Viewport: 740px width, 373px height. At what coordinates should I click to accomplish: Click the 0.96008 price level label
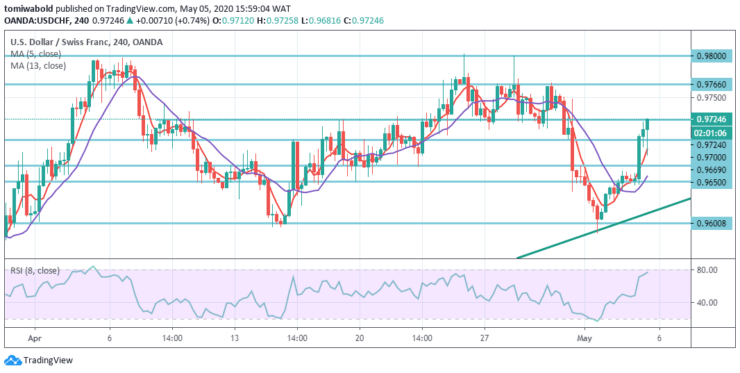pyautogui.click(x=711, y=223)
